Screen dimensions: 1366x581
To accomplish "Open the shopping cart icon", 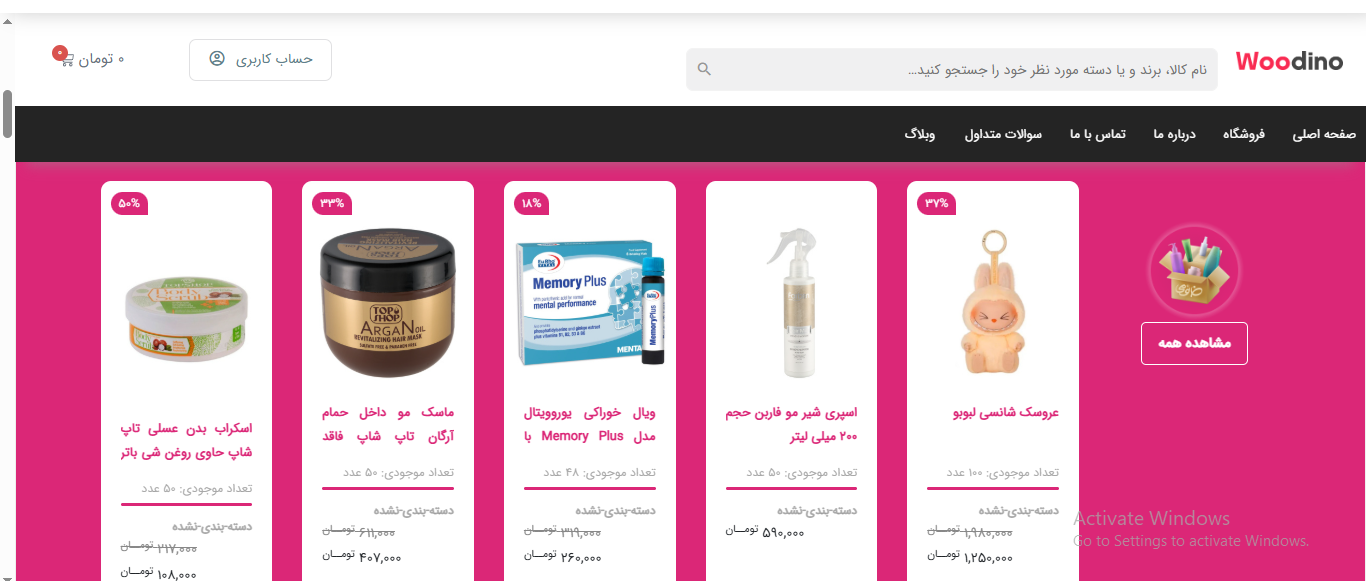I will [67, 59].
